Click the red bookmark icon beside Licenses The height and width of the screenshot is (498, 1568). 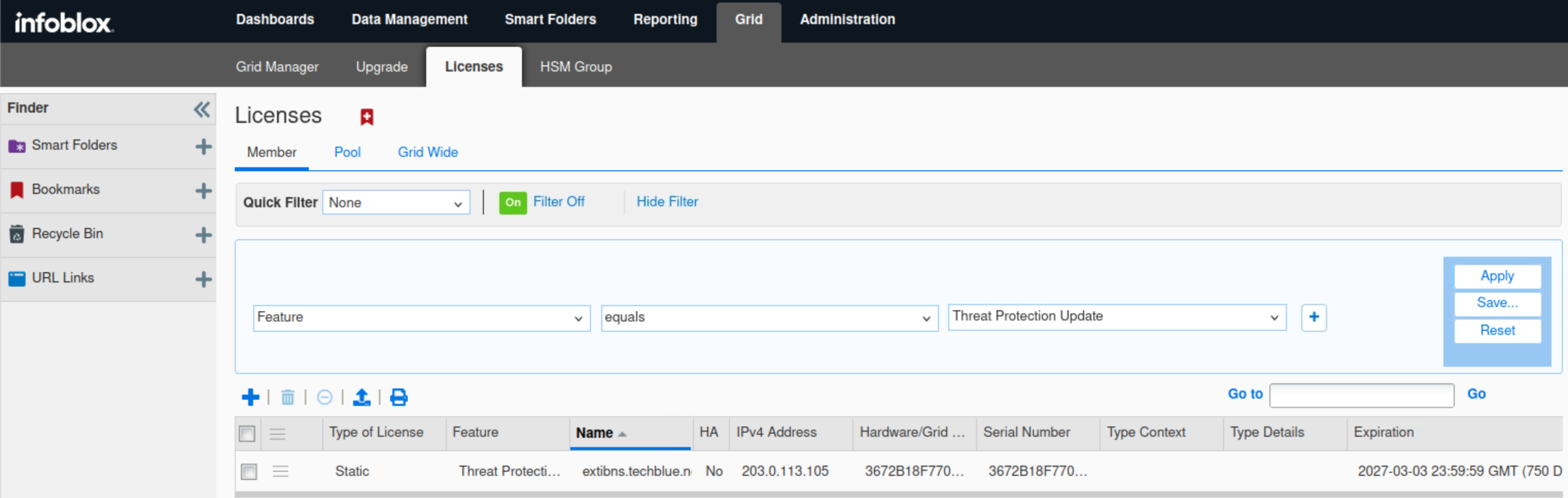tap(367, 117)
